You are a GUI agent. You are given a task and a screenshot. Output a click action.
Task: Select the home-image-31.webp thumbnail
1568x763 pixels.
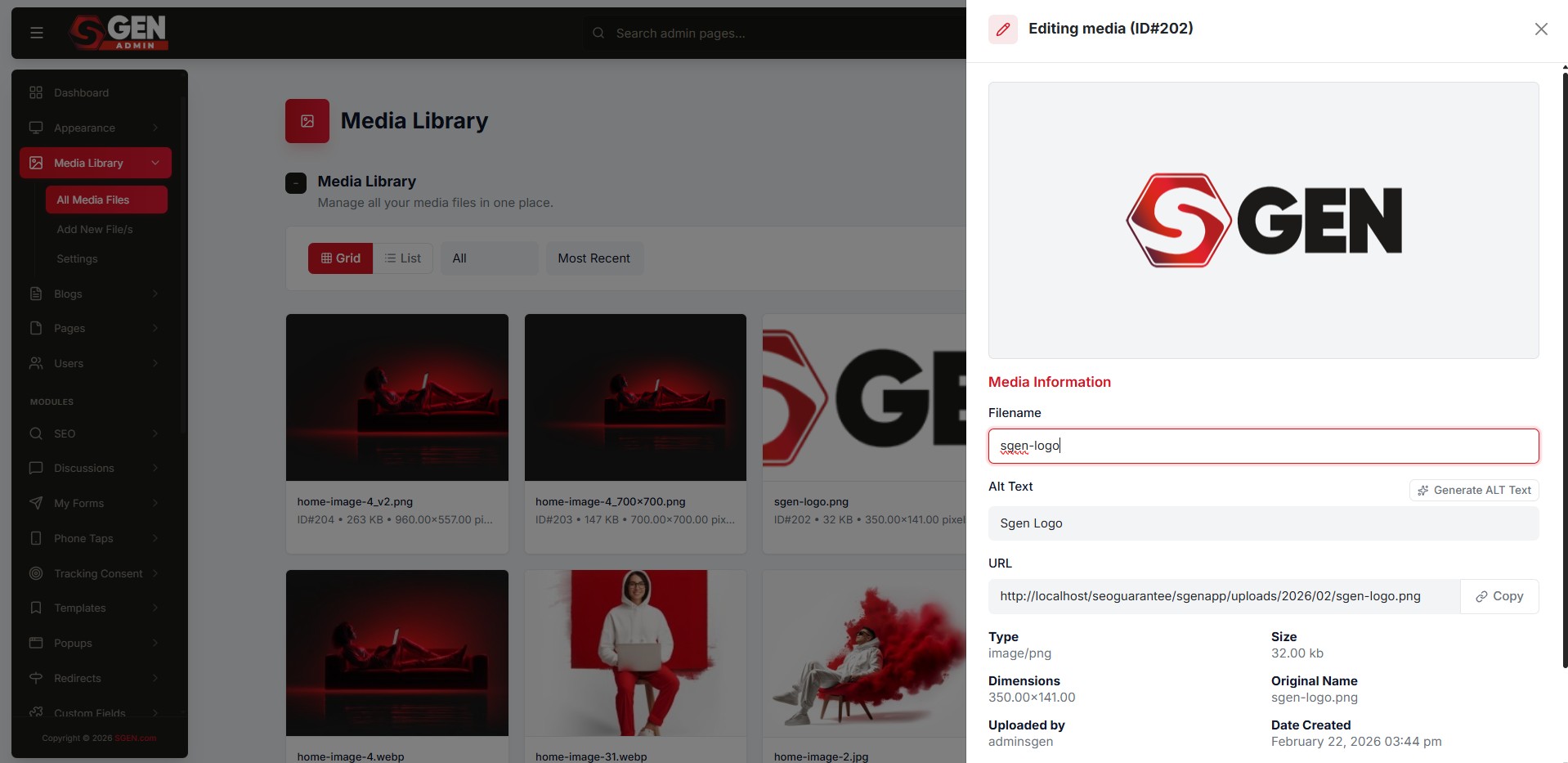(x=635, y=653)
